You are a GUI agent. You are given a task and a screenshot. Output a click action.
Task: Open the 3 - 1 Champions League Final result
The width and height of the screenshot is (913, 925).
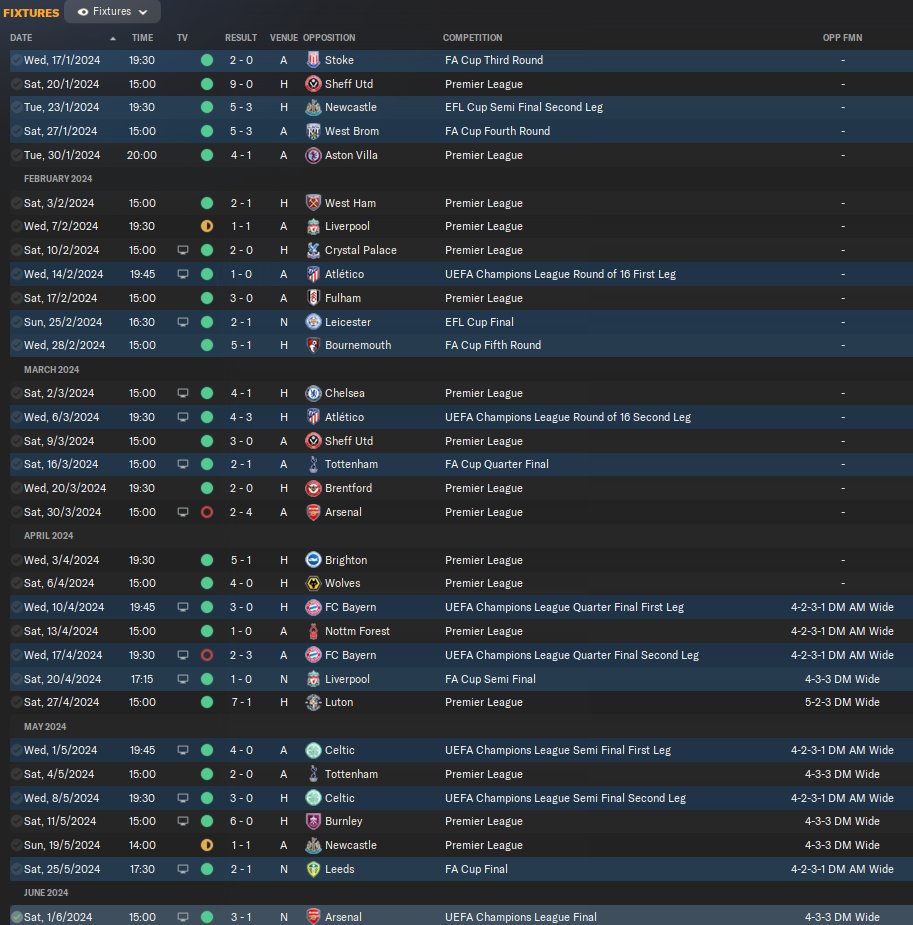[241, 917]
